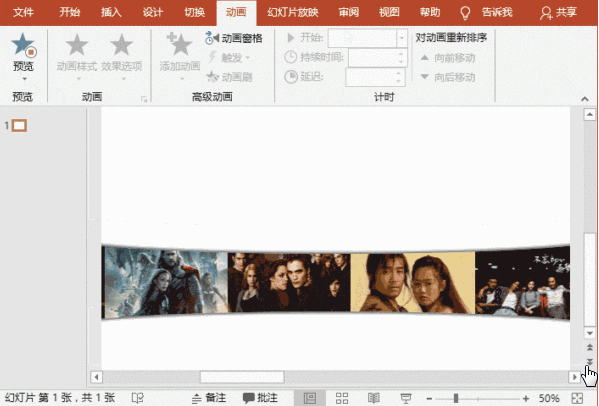This screenshot has height=406, width=599.
Task: Click the Thor movie poster image
Action: [165, 283]
